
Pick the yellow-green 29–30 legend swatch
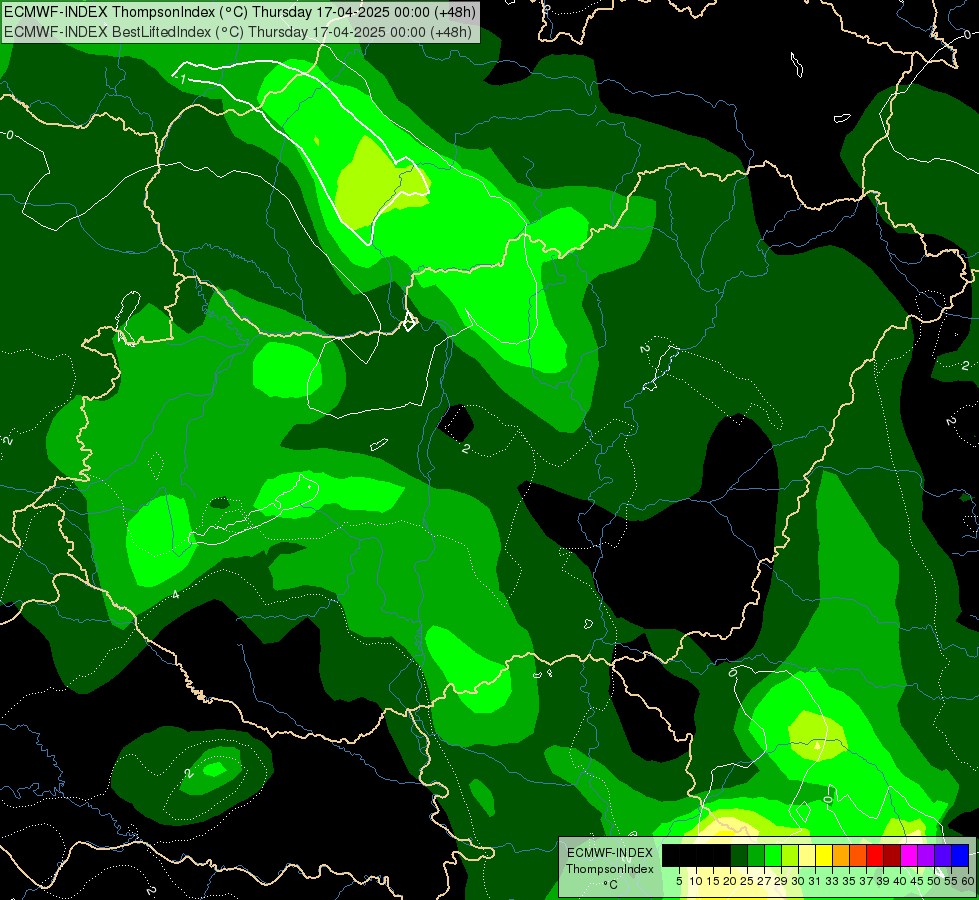pos(790,856)
